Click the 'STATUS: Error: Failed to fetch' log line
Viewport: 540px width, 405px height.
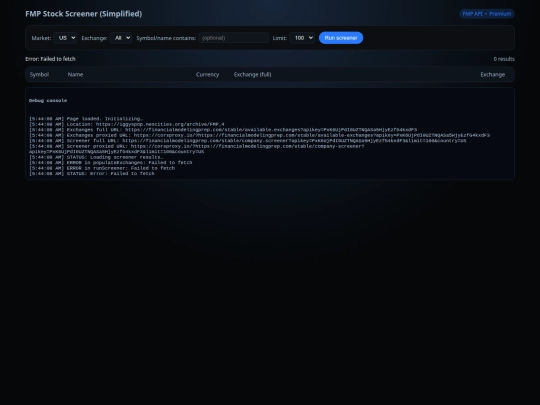(x=92, y=174)
